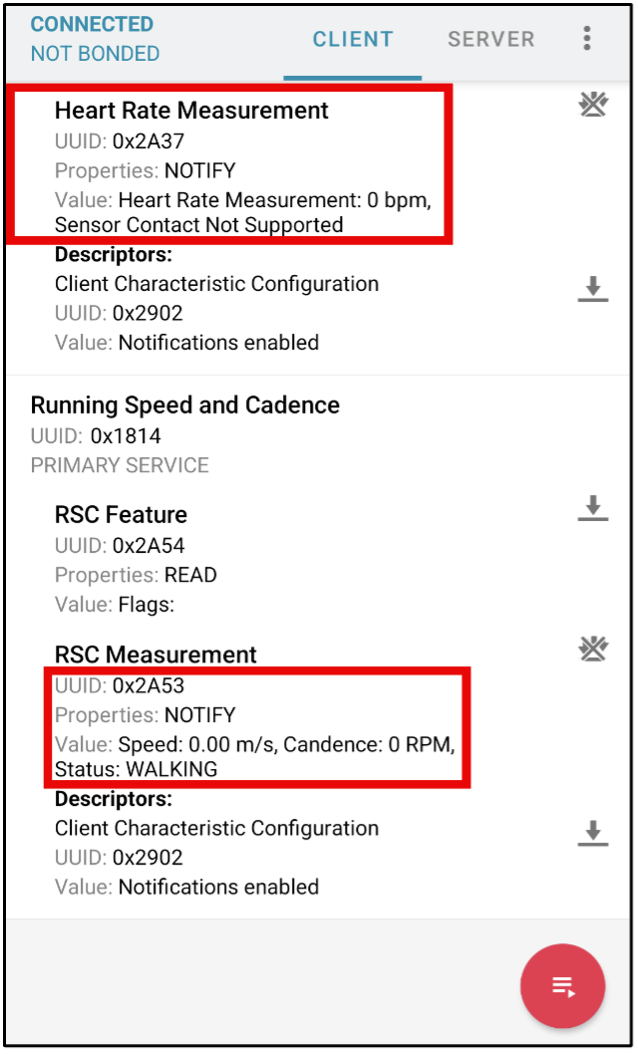This screenshot has width=638, height=1054.
Task: Tap the Heart Rate UUID 0x2A37
Action: click(x=148, y=141)
